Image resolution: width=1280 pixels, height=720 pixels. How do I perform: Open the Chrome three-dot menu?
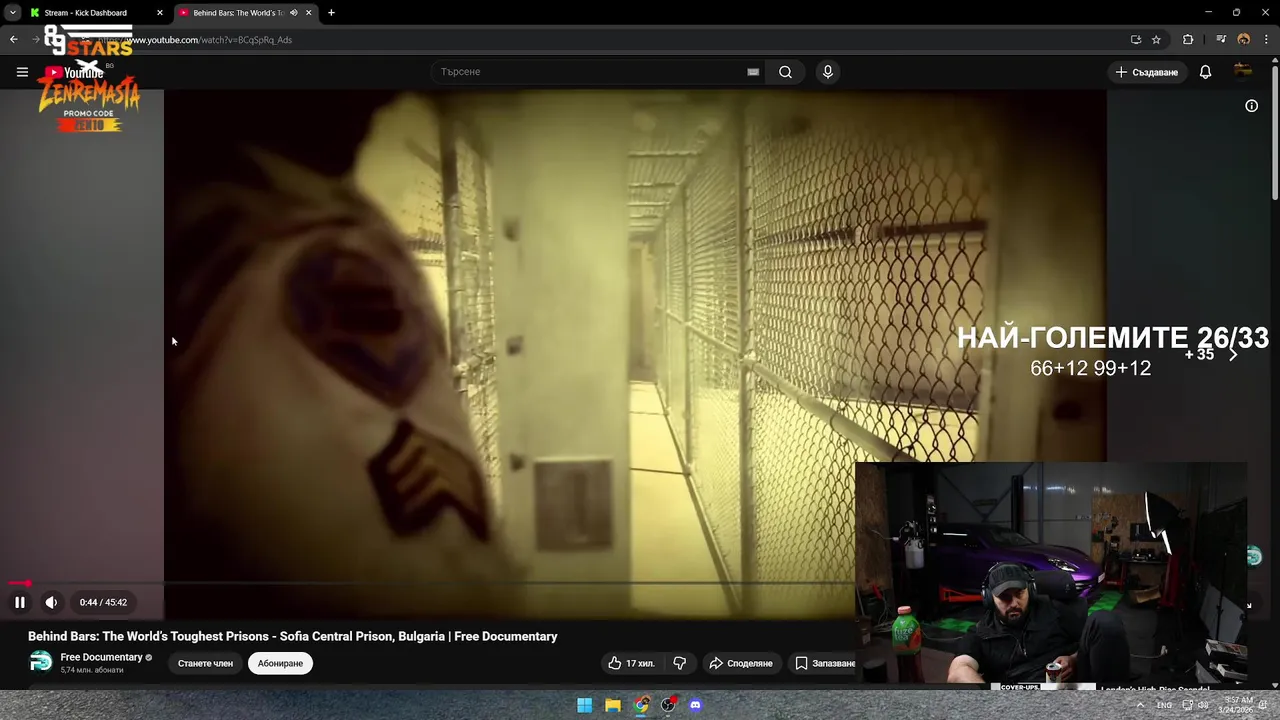click(x=1266, y=40)
